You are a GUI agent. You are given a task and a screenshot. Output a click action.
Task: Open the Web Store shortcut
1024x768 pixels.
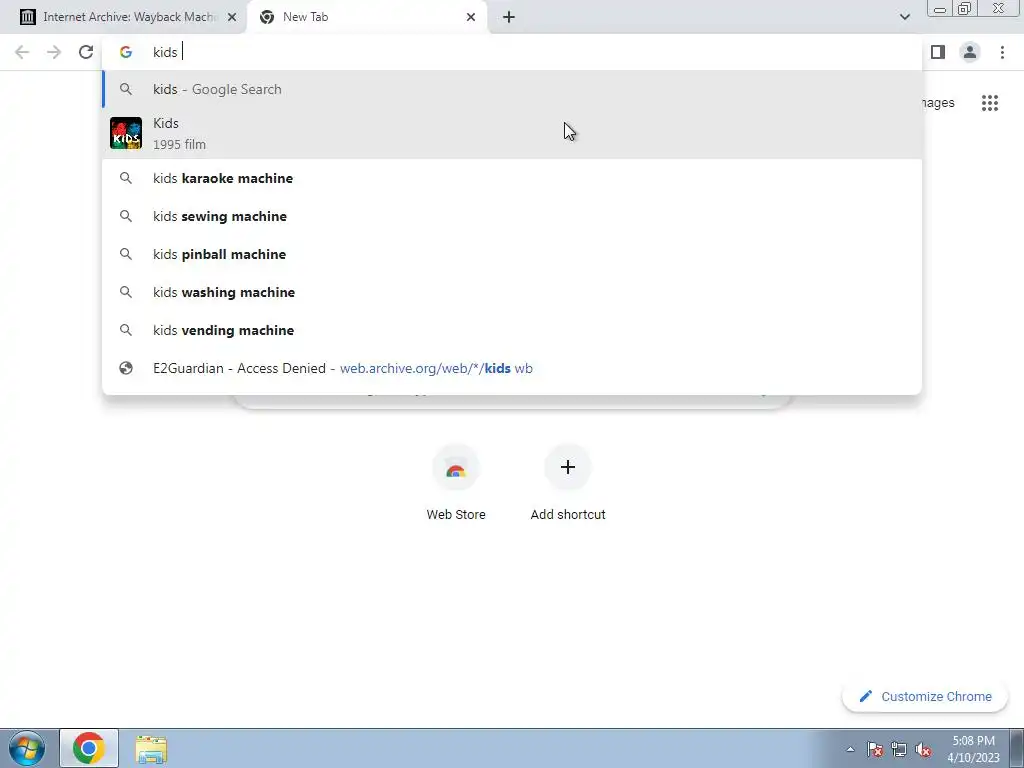456,483
